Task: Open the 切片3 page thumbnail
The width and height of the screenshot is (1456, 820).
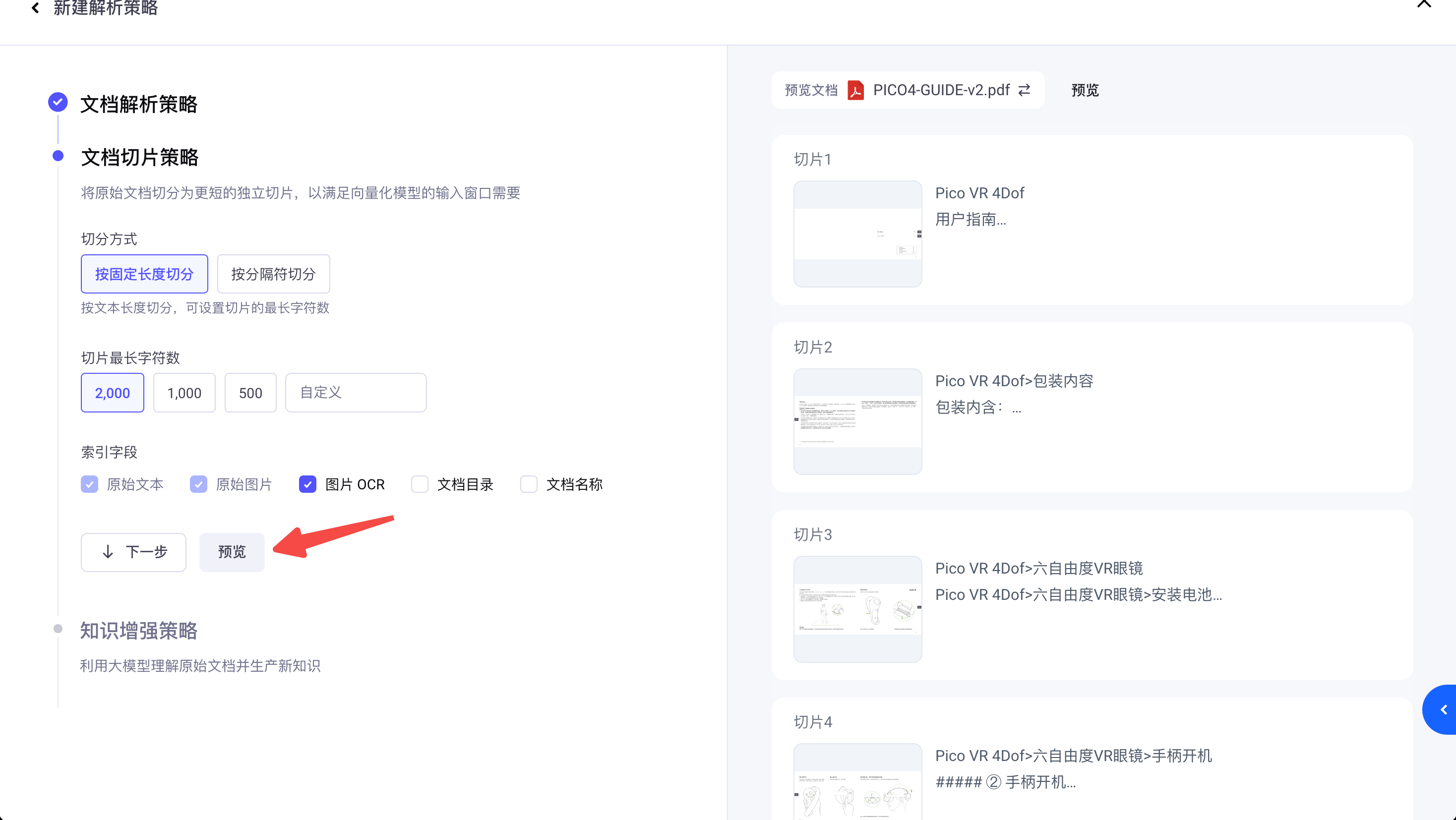Action: pos(857,609)
